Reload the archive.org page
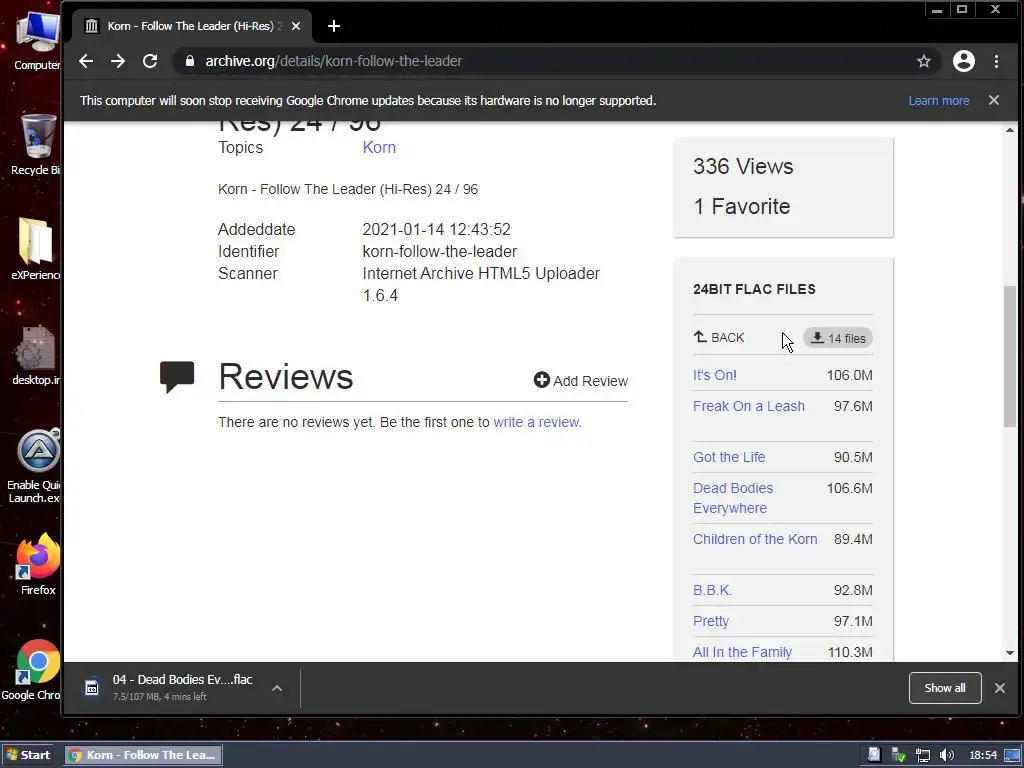 pyautogui.click(x=150, y=61)
